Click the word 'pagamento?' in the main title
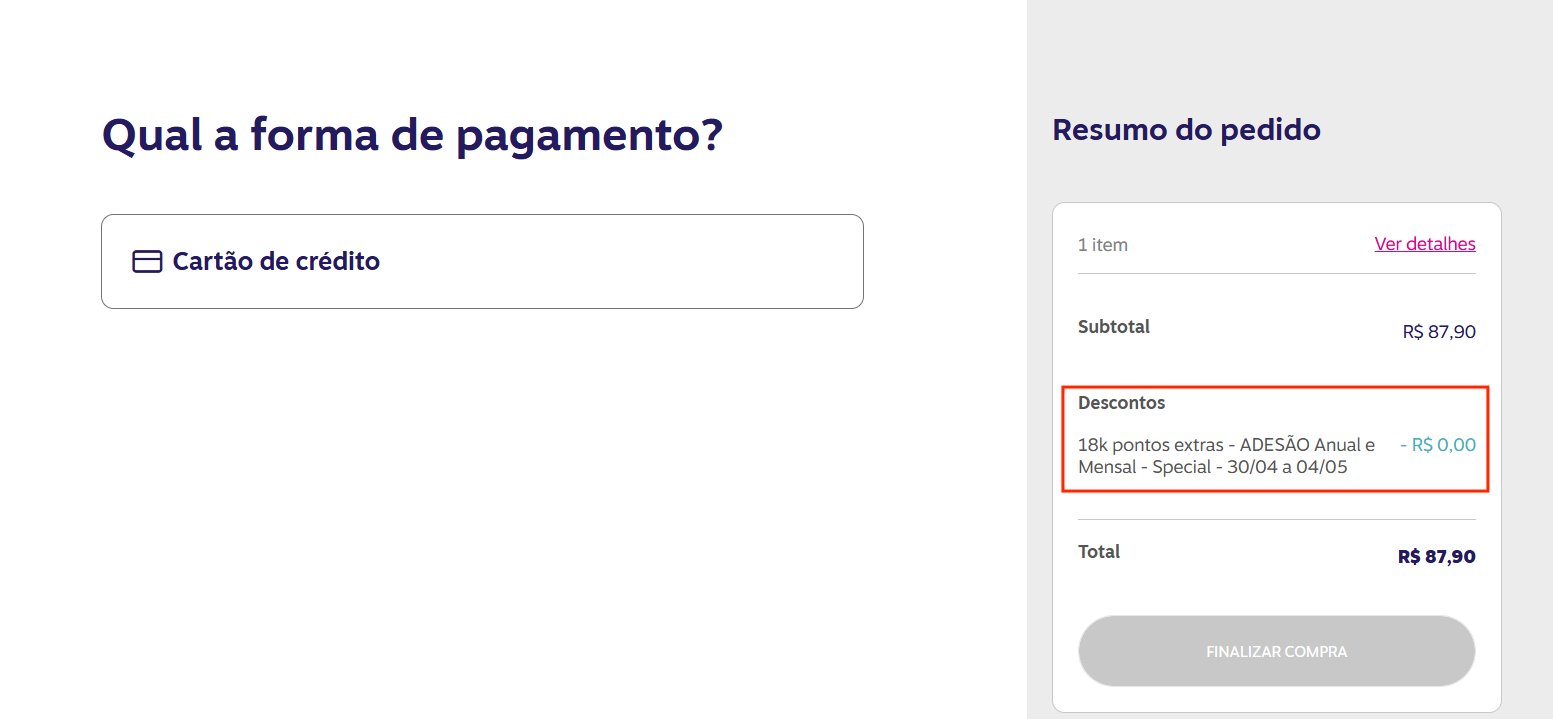This screenshot has width=1553, height=719. [588, 137]
